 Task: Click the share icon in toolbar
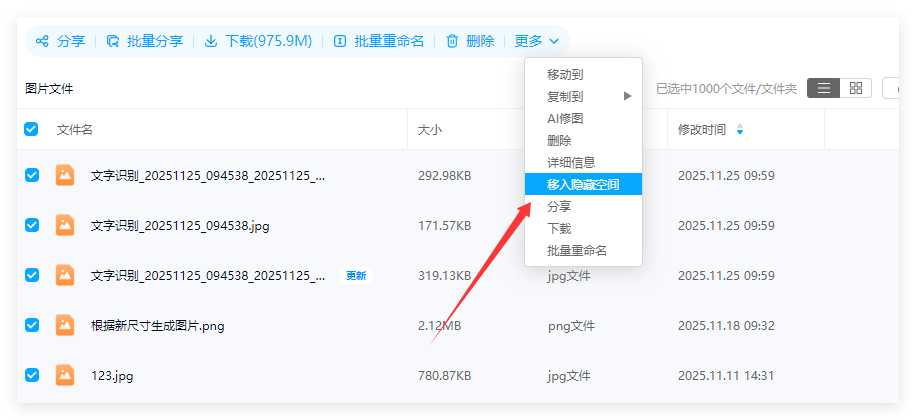pyautogui.click(x=42, y=41)
